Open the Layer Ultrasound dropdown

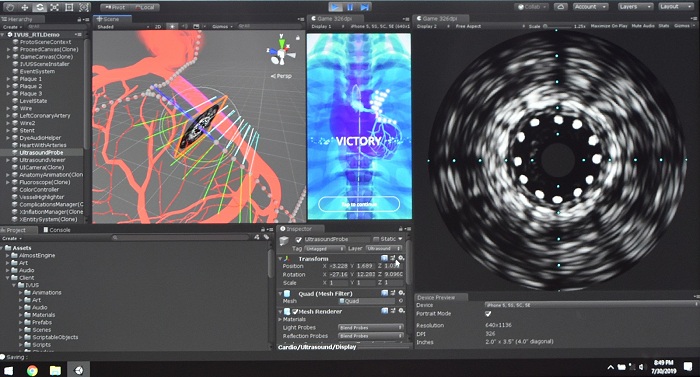click(x=384, y=248)
